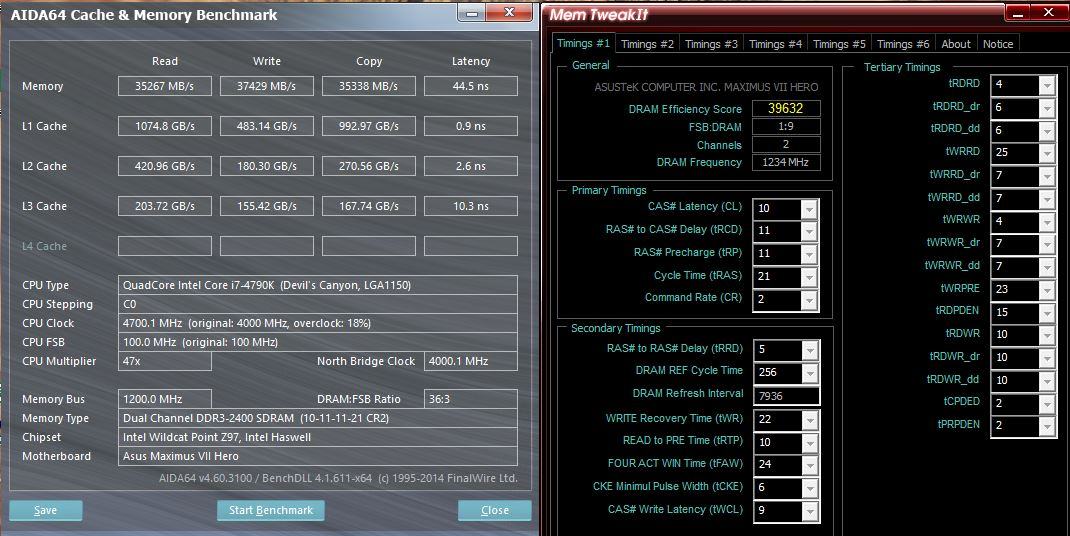The image size is (1070, 536).
Task: Click the DRAM Frequency value 1234 MHz
Action: point(786,163)
